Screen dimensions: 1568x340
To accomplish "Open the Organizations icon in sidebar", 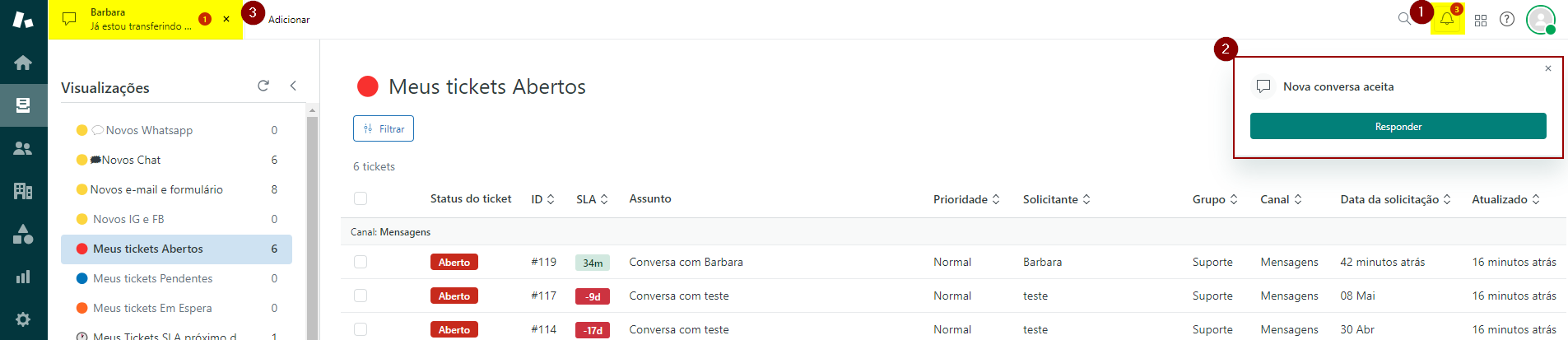I will point(23,191).
